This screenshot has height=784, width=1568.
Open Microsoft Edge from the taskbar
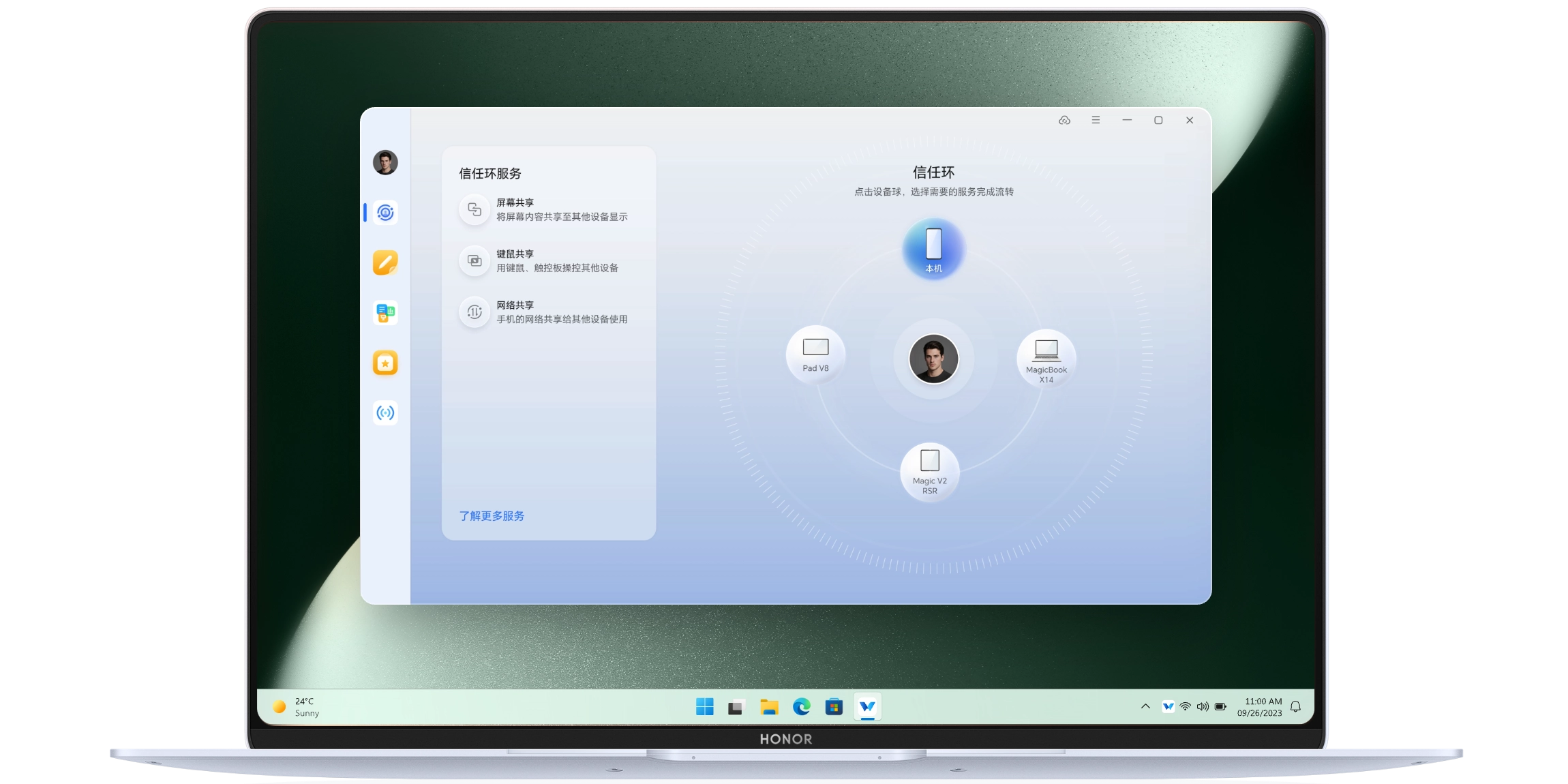point(802,707)
